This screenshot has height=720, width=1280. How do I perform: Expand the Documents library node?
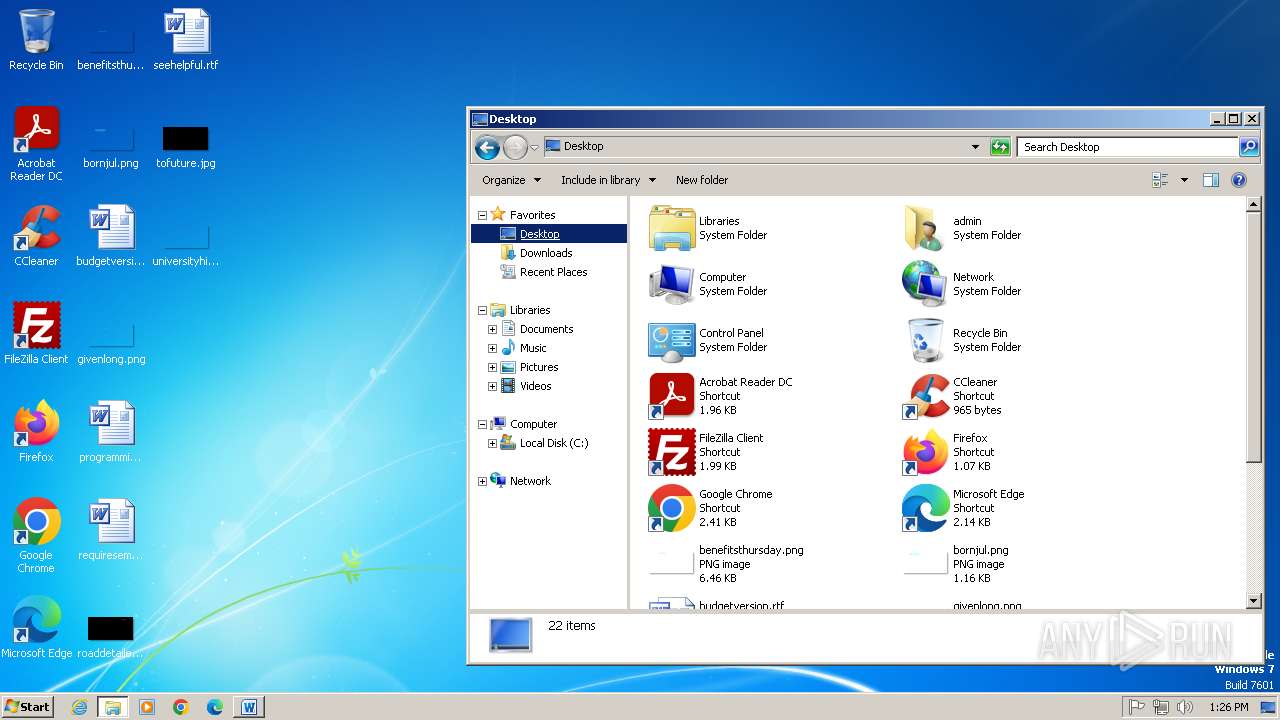[x=492, y=329]
